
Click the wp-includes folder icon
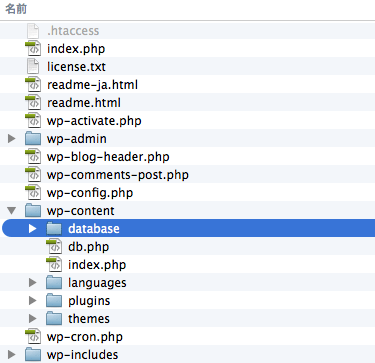[x=33, y=355]
